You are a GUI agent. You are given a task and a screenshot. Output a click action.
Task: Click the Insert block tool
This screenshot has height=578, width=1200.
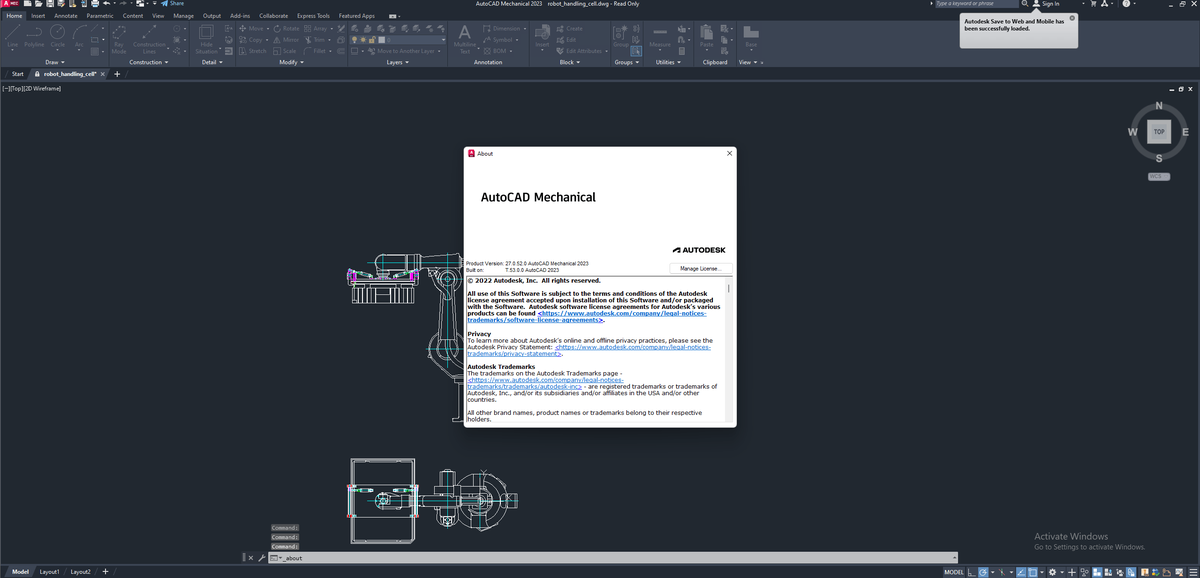[x=542, y=38]
